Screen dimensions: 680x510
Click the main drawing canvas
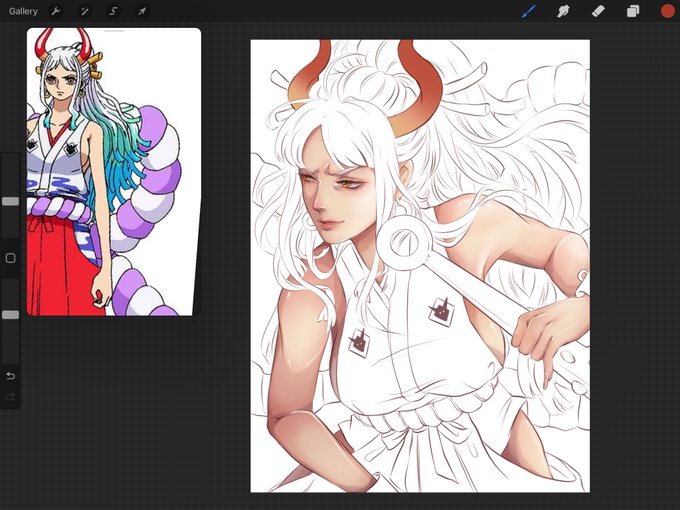[420, 266]
